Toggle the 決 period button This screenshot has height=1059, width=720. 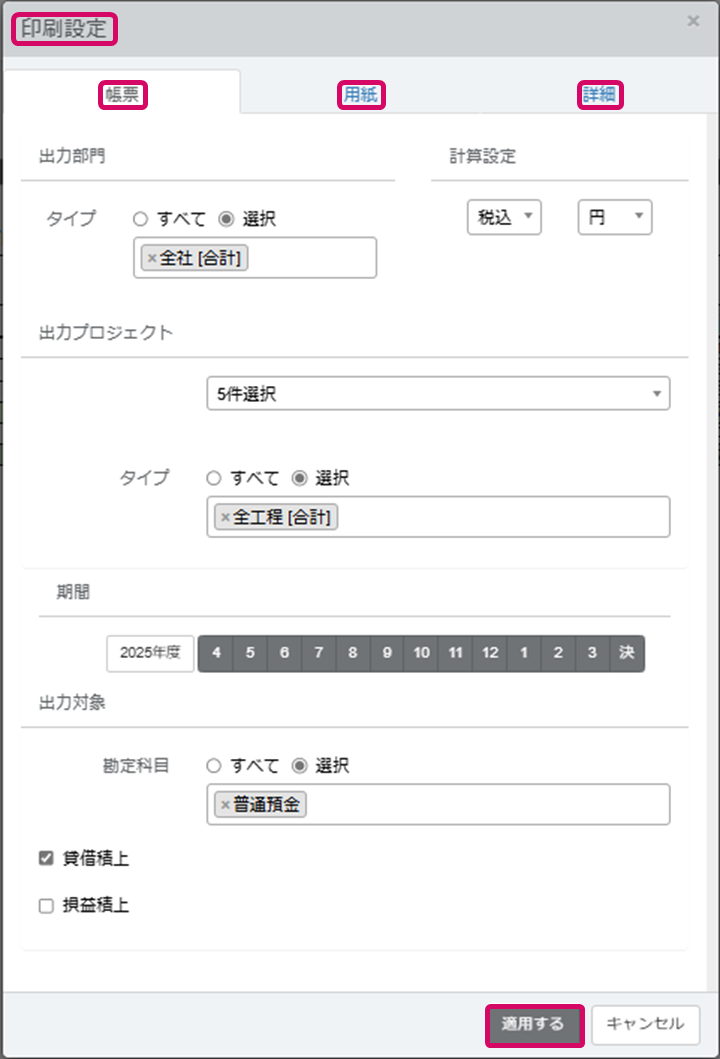point(627,653)
